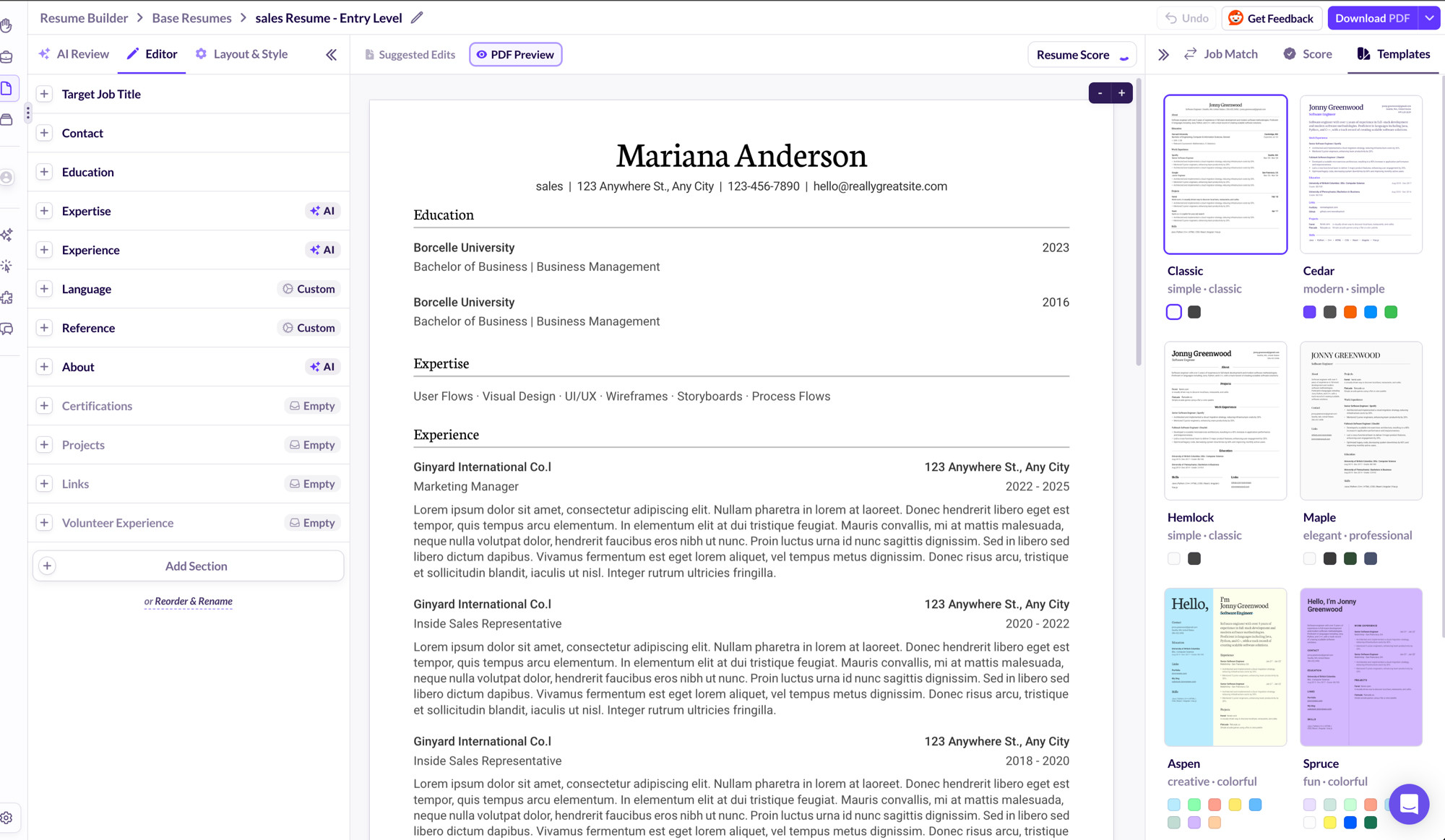Go to Base Resumes breadcrumb
This screenshot has height=840, width=1445.
pyautogui.click(x=191, y=18)
